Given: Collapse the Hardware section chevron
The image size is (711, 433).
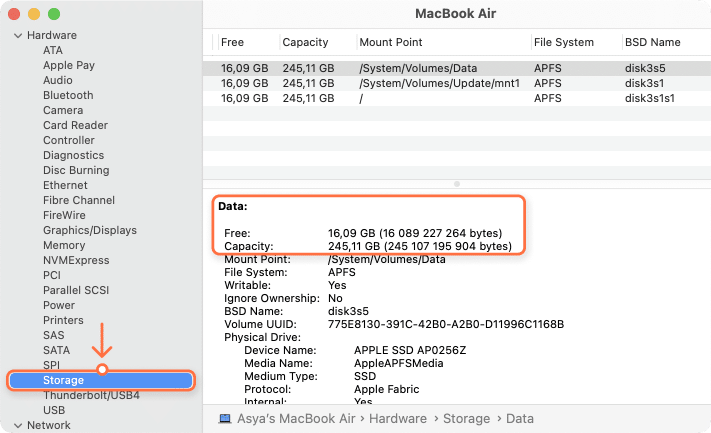Looking at the screenshot, I should point(18,35).
